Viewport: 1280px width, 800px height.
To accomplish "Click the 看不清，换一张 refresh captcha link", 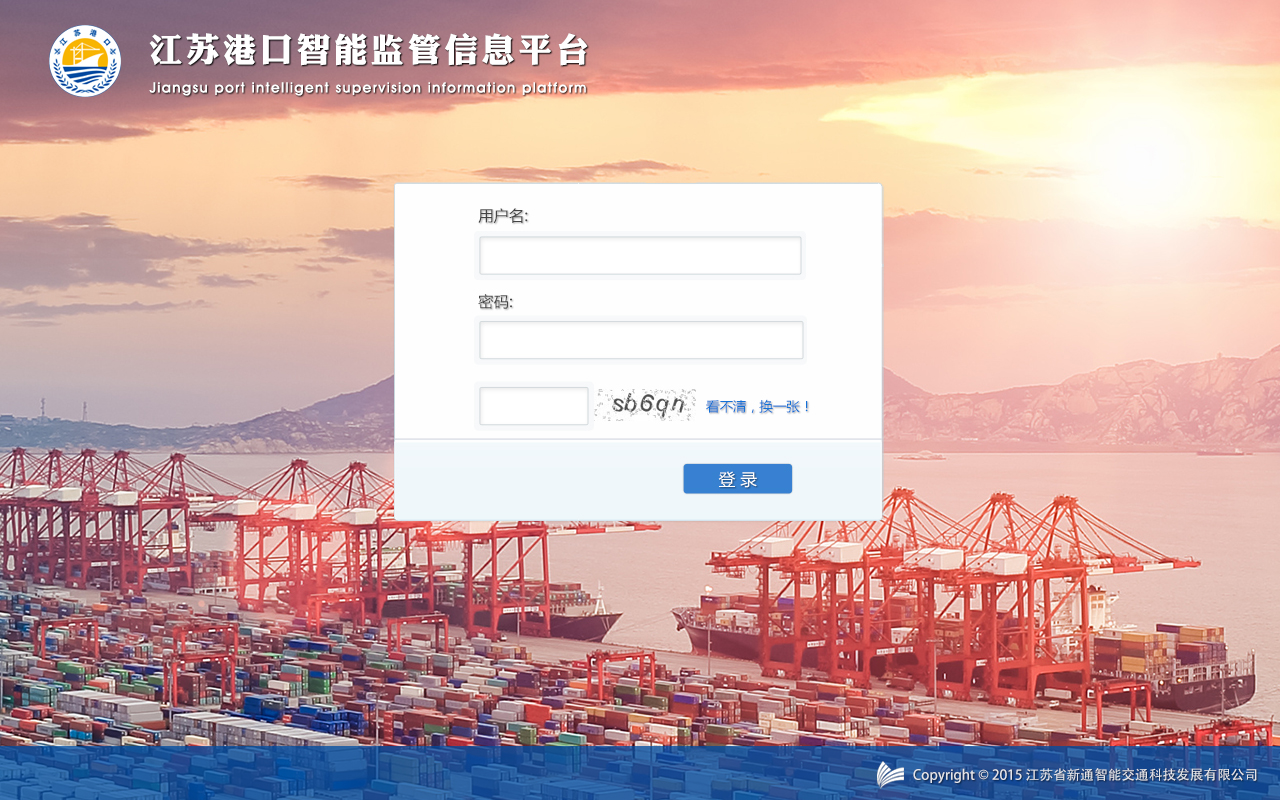I will click(x=758, y=407).
